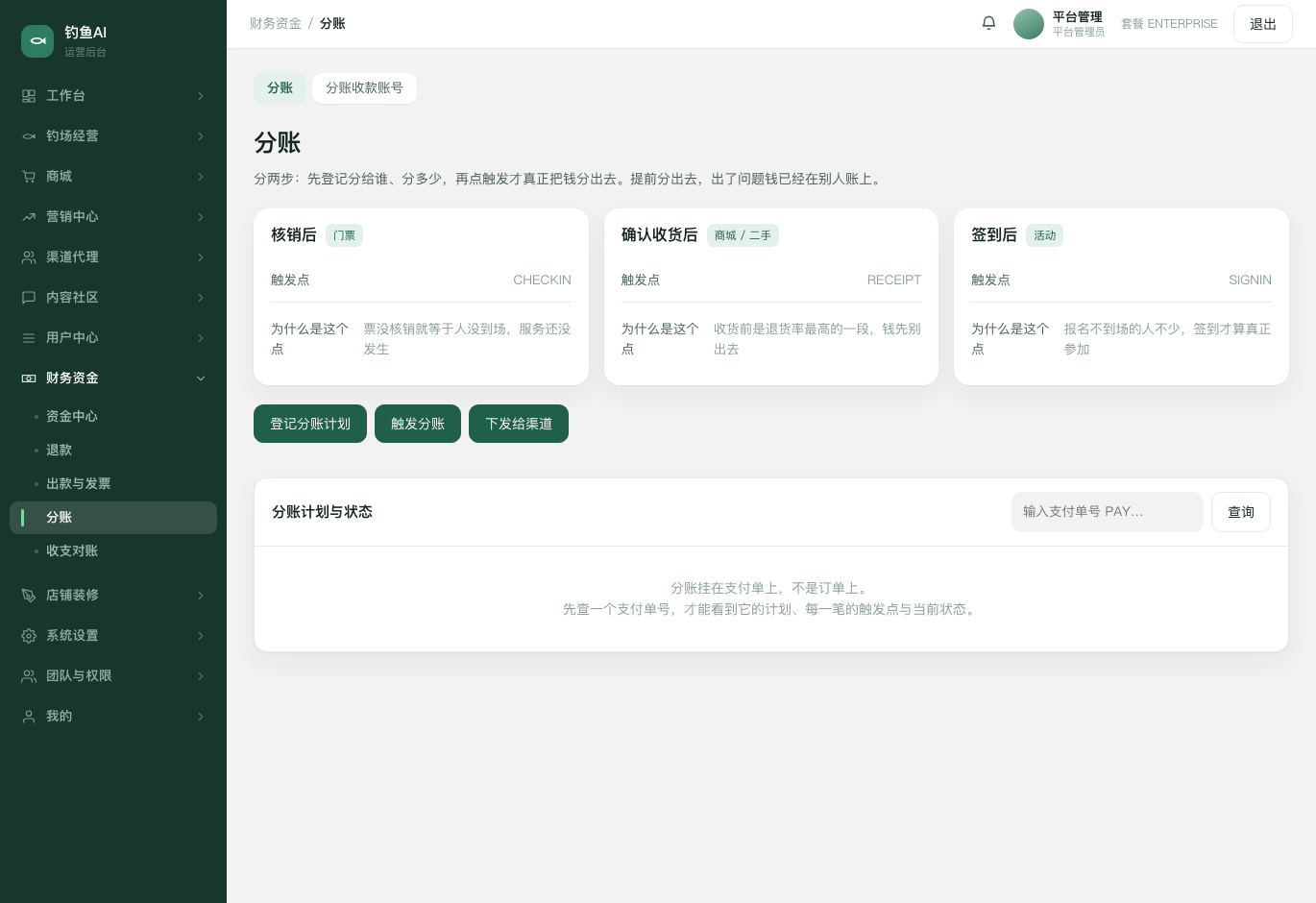
Task: Click the 钓鱼AI fish logo icon
Action: [37, 41]
